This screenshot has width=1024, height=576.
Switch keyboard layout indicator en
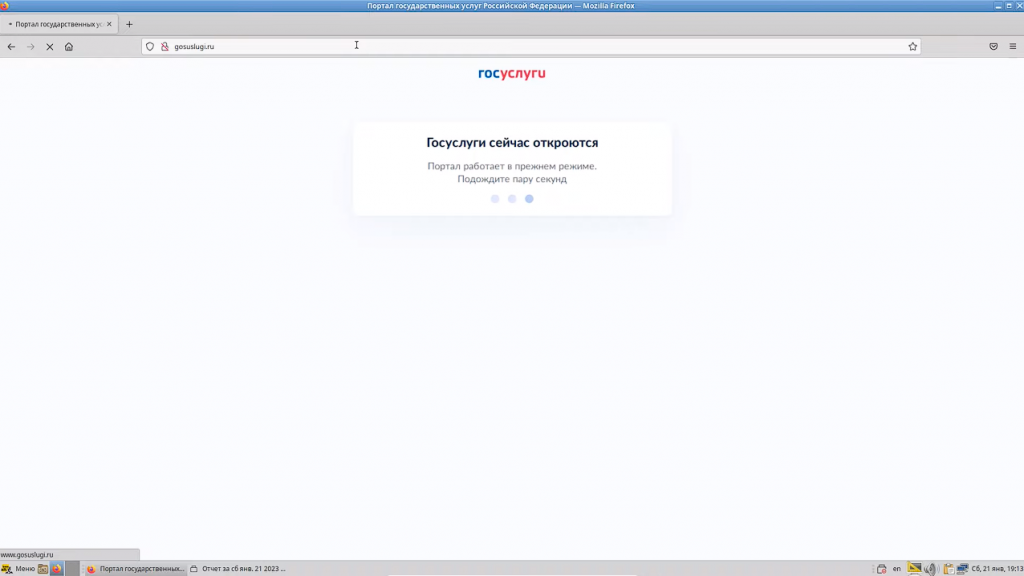[897, 569]
